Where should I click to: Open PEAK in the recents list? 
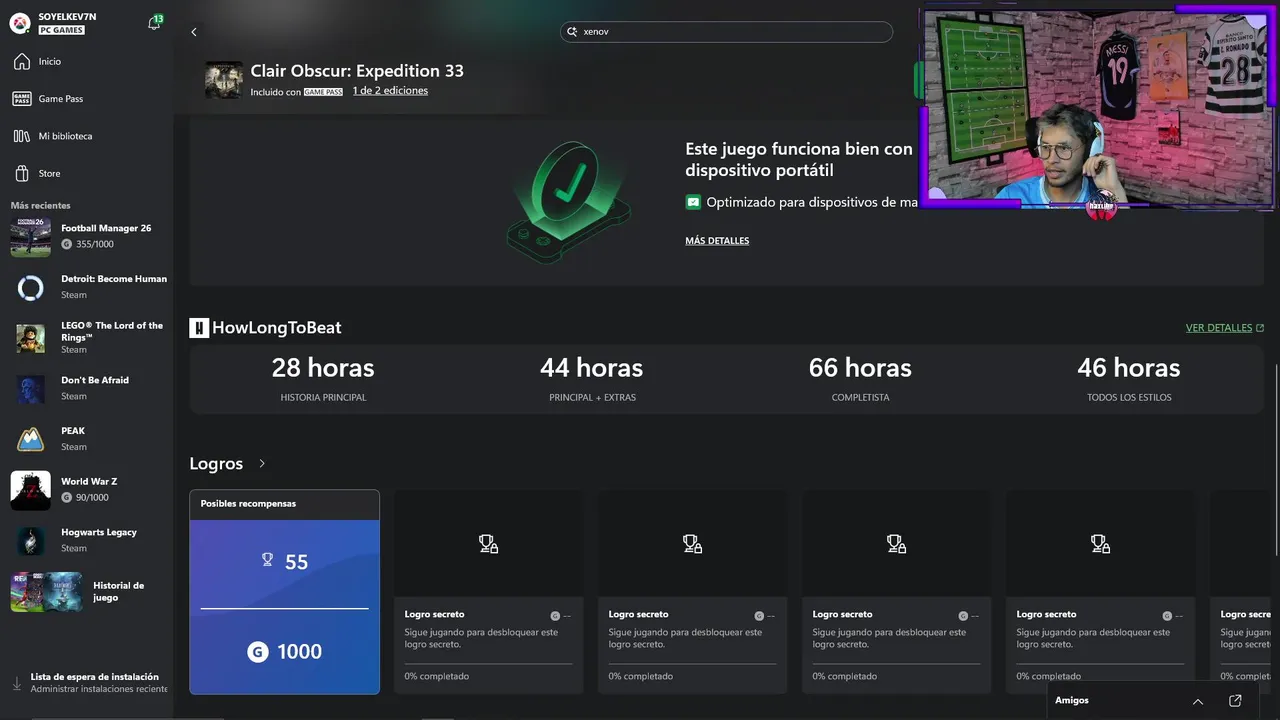tap(86, 439)
